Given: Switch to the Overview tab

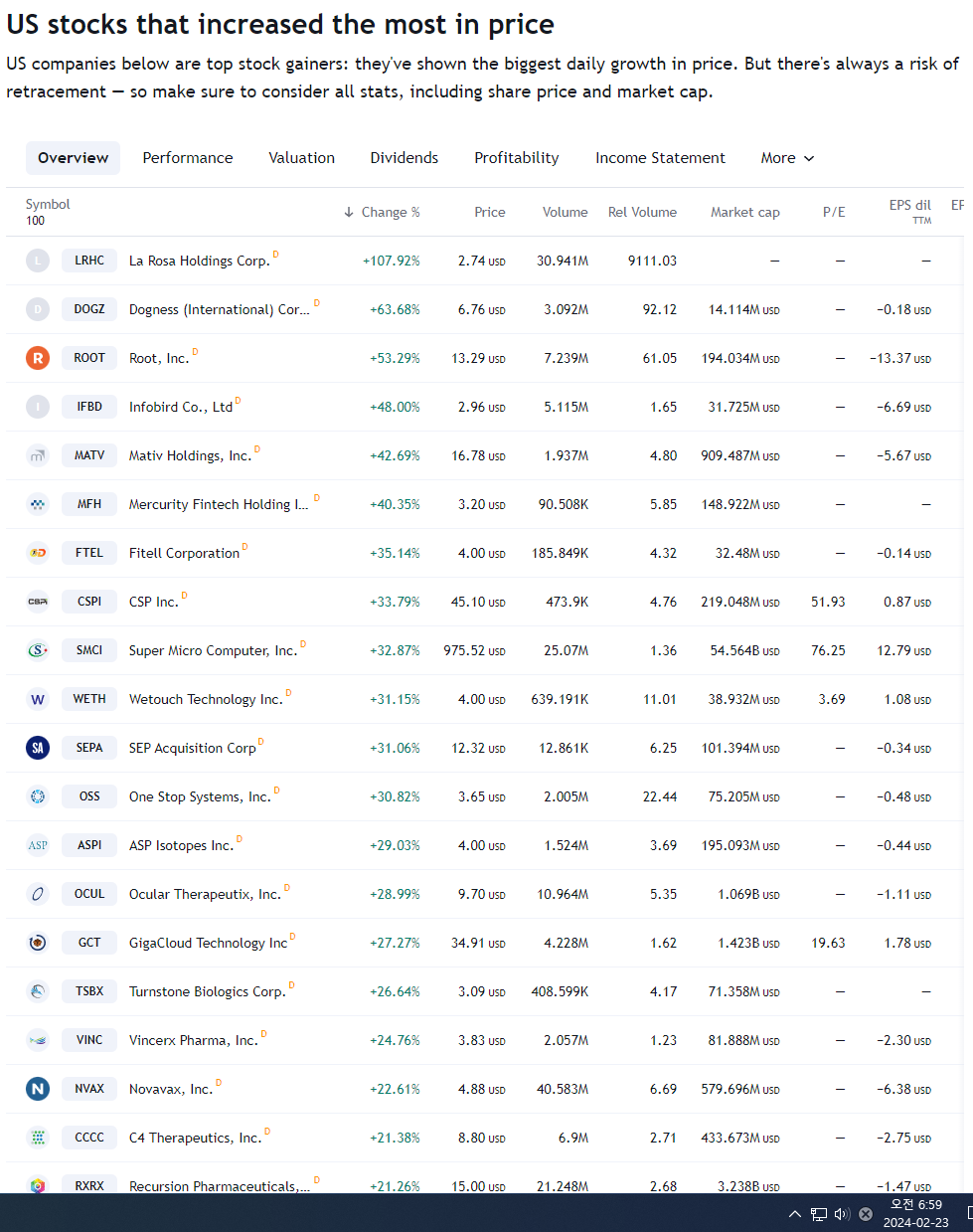Looking at the screenshot, I should [74, 158].
